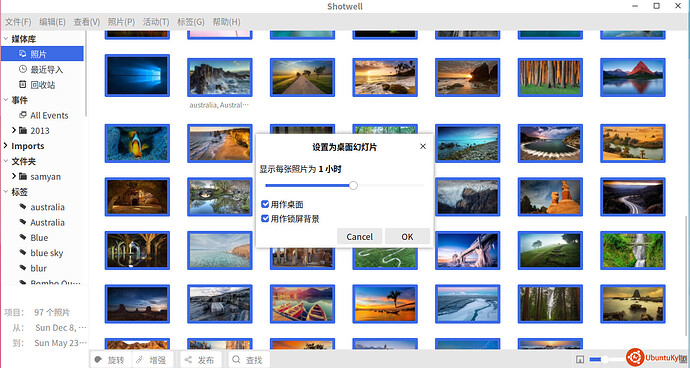Click the 2013 folder icon
This screenshot has height=368, width=690.
[23, 130]
